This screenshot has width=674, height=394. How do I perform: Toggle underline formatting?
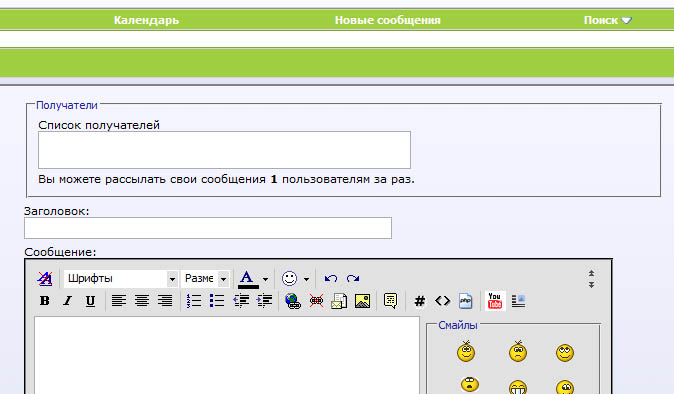click(90, 301)
